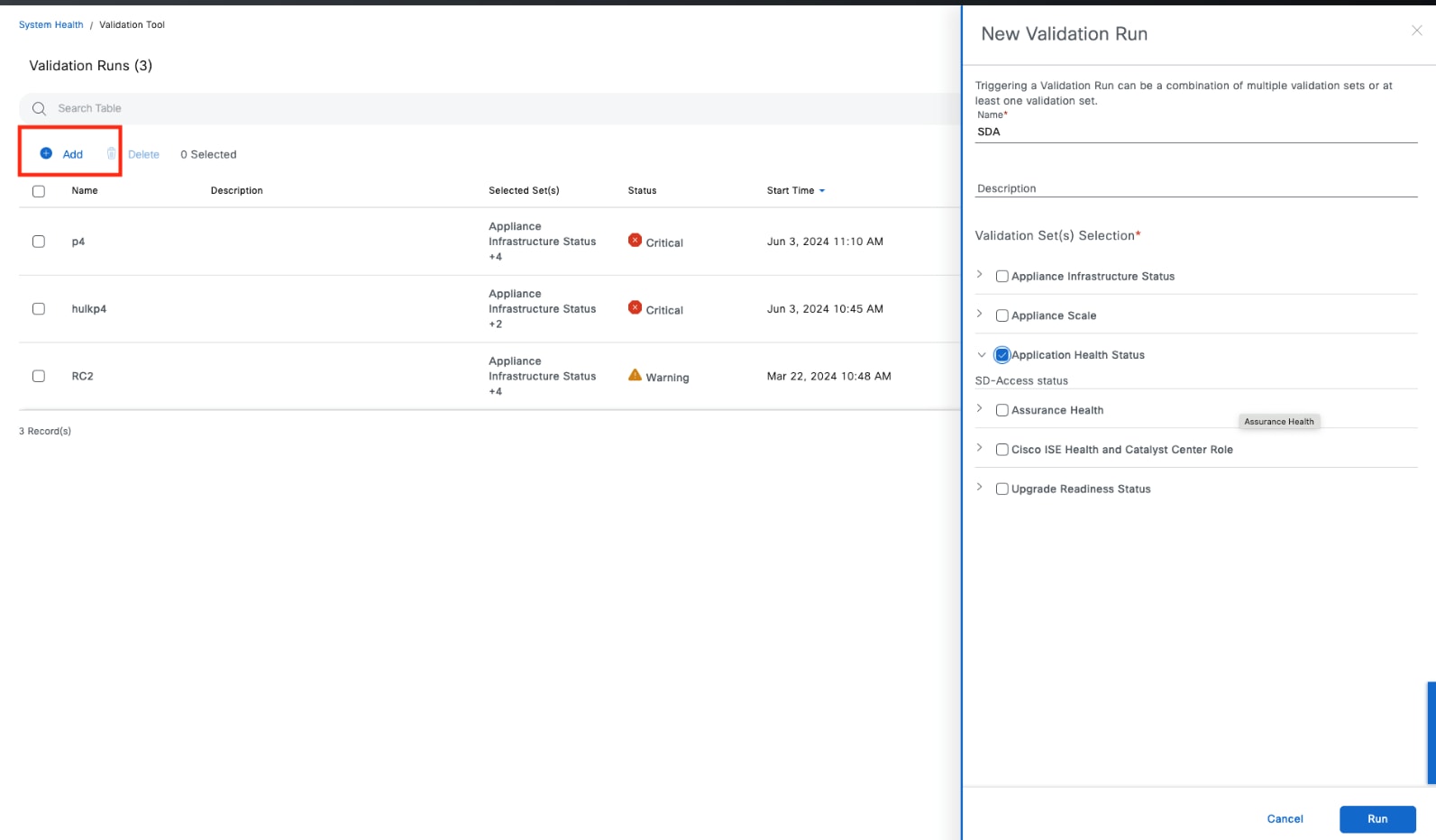Click the search magnifier icon

point(39,108)
